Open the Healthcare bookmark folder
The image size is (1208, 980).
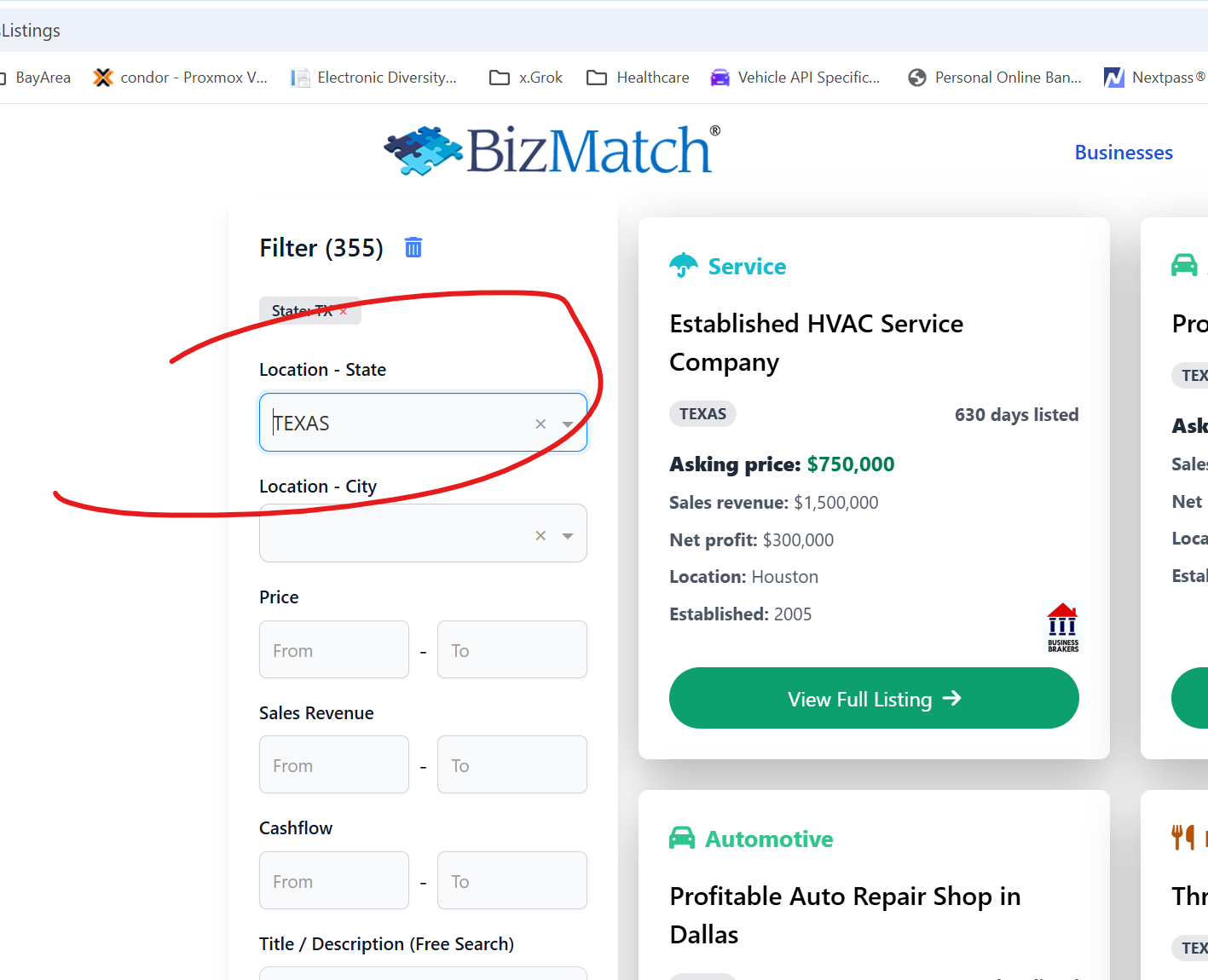[x=639, y=78]
